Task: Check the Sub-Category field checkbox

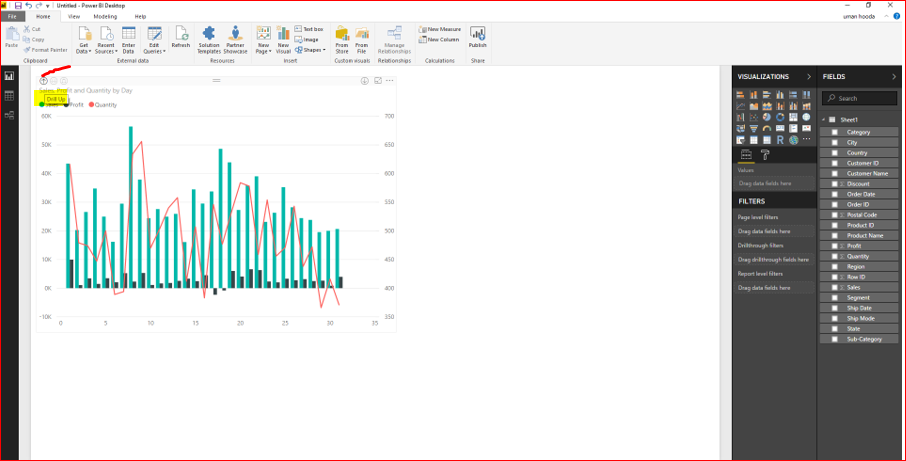Action: pos(834,339)
